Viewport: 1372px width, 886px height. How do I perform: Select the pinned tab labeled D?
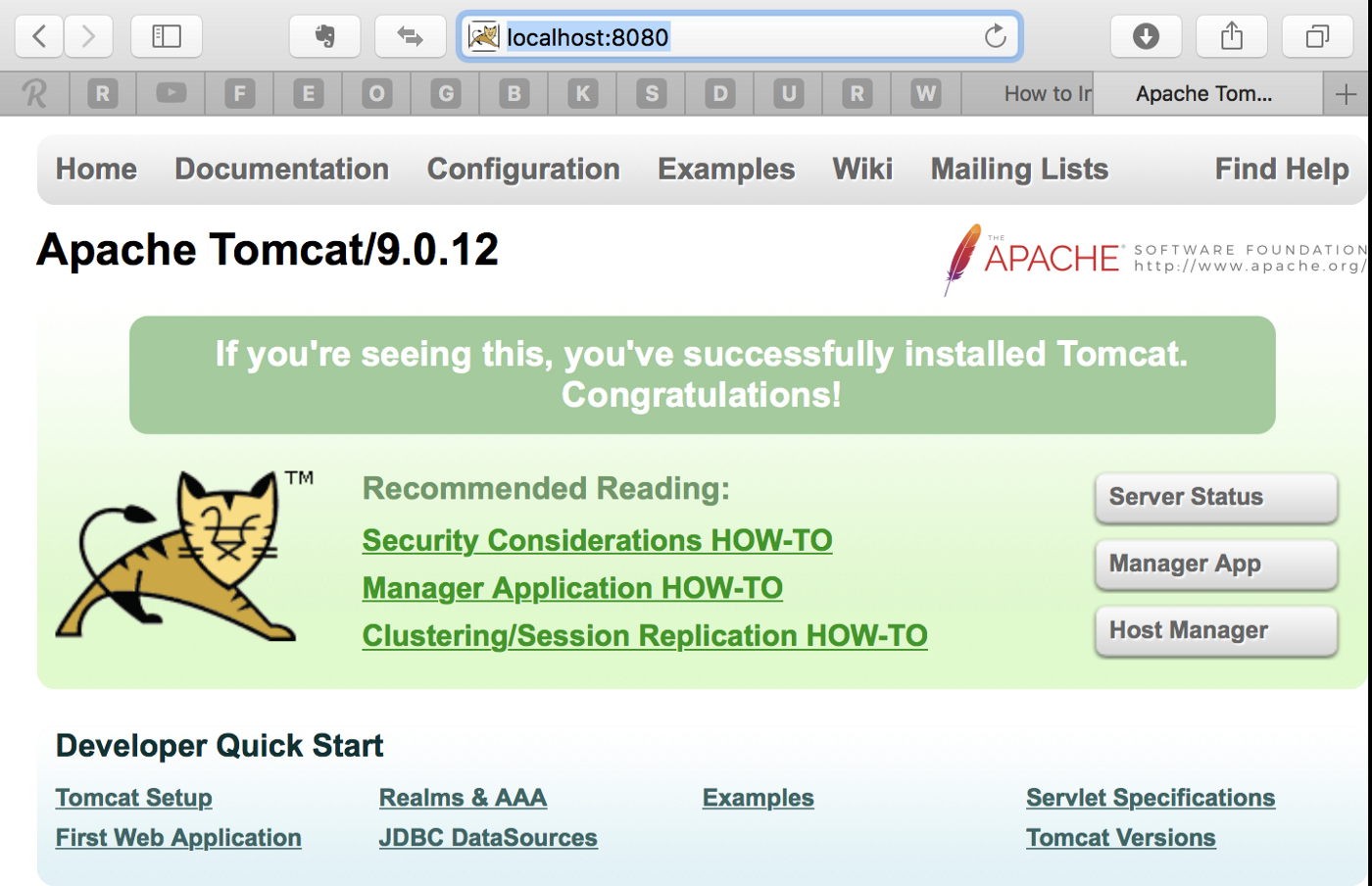click(x=720, y=94)
